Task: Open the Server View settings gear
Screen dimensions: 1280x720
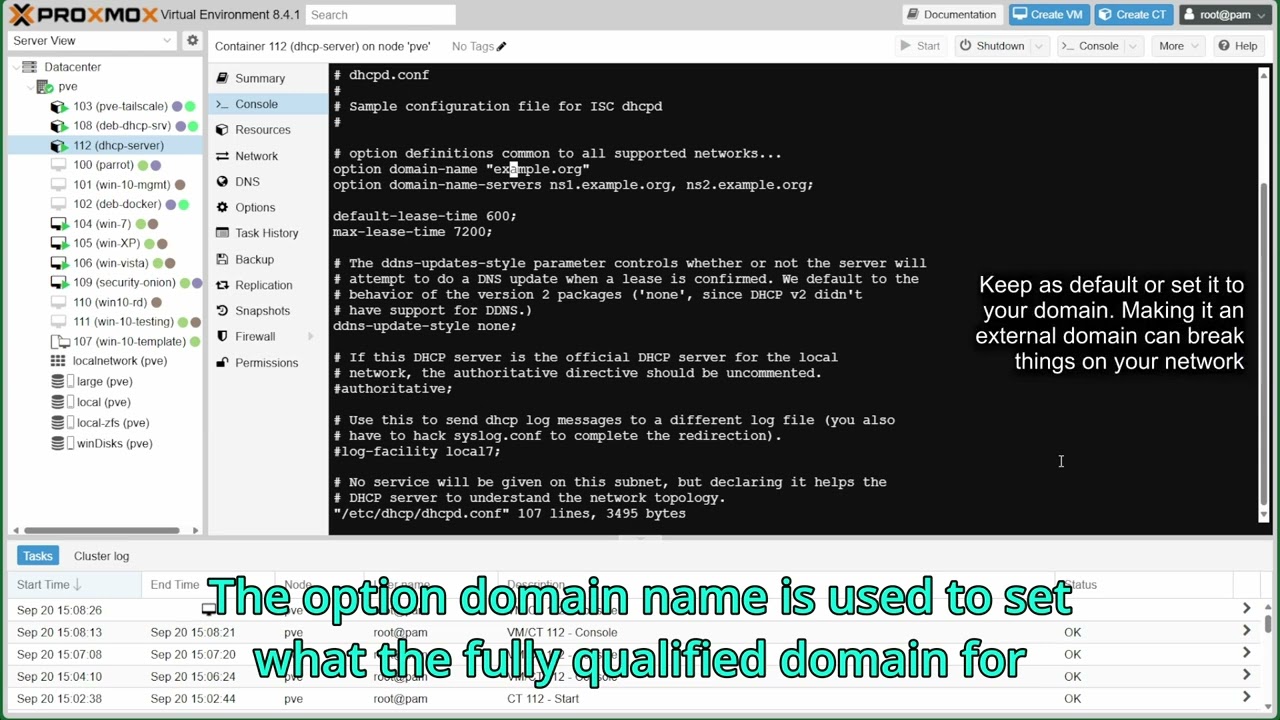Action: tap(192, 40)
